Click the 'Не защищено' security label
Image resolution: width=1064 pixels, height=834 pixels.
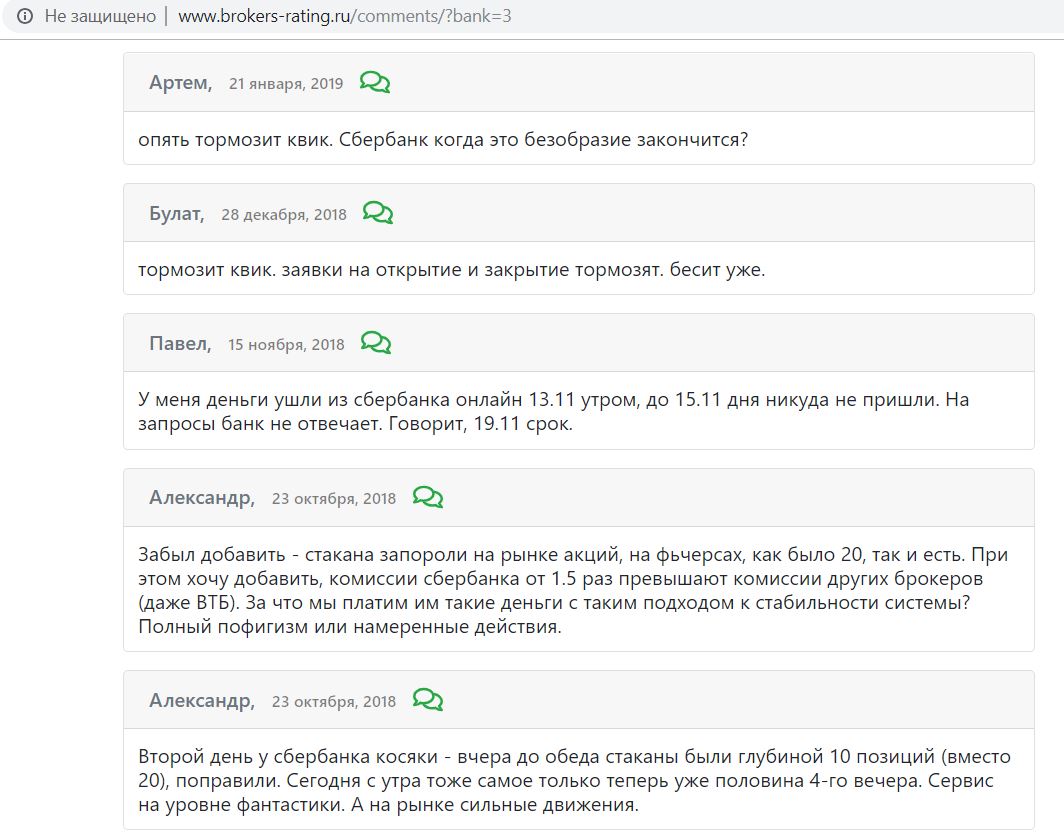100,16
